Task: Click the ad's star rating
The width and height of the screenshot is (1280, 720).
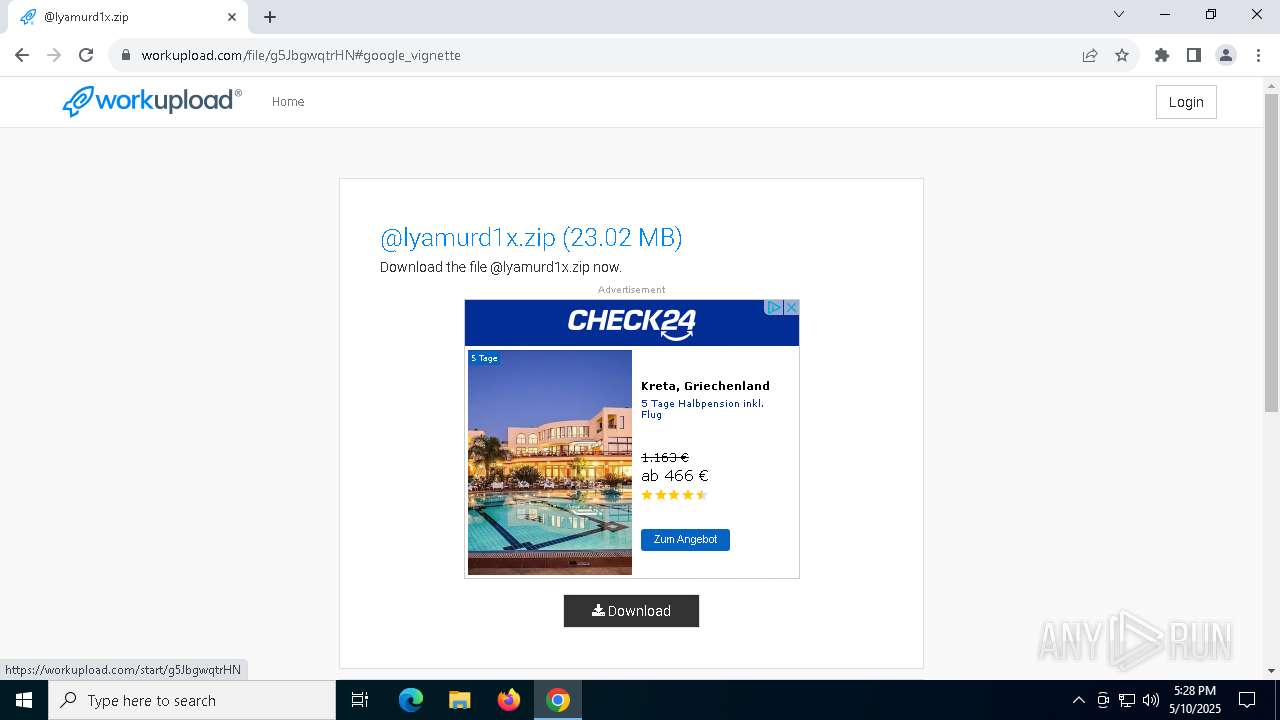Action: (674, 495)
